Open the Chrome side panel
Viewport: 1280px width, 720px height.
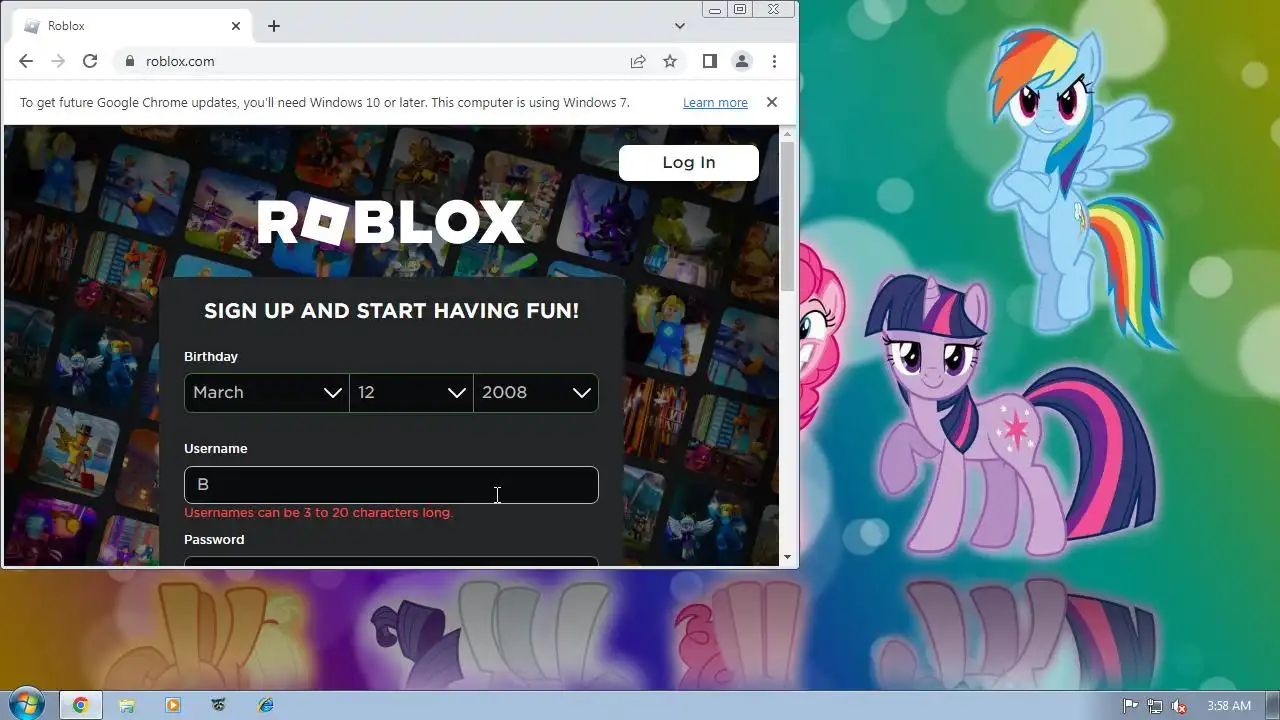tap(710, 61)
